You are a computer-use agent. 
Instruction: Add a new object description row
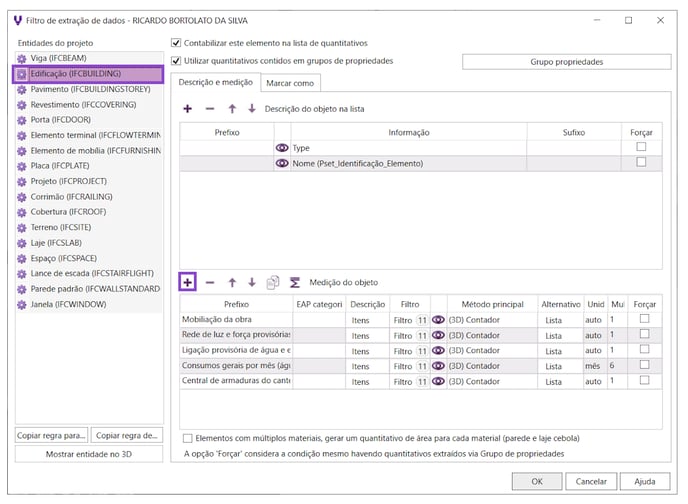[x=187, y=109]
